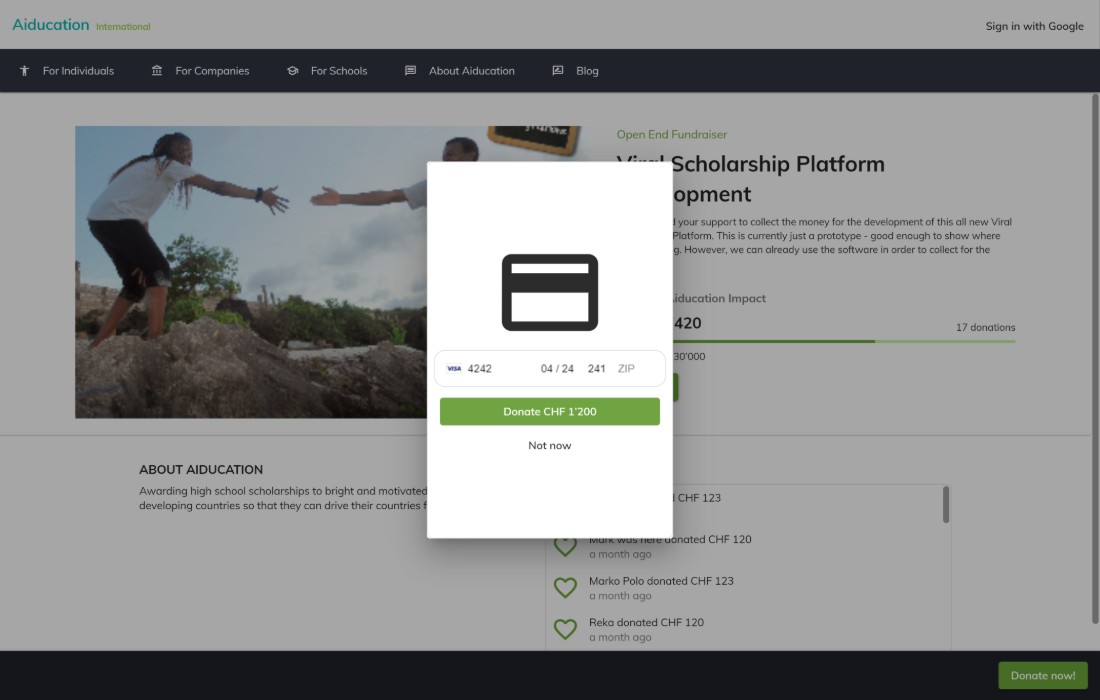This screenshot has width=1100, height=700.
Task: Click the Reka donated CHF 120 entry
Action: [646, 622]
